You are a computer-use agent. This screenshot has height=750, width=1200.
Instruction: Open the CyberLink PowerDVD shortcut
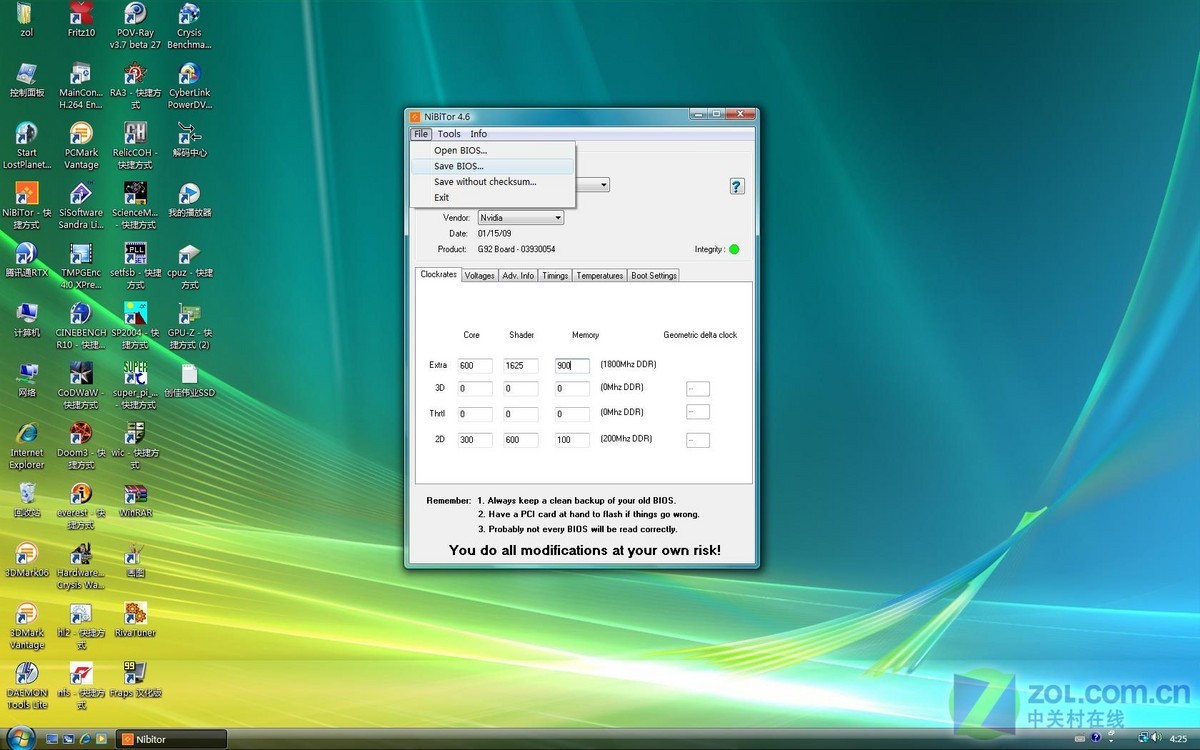[189, 86]
